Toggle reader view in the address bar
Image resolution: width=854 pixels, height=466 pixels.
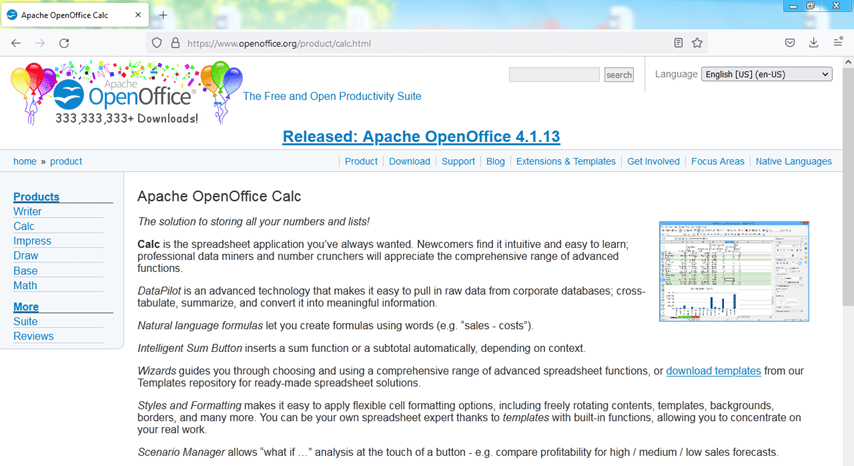coord(678,43)
